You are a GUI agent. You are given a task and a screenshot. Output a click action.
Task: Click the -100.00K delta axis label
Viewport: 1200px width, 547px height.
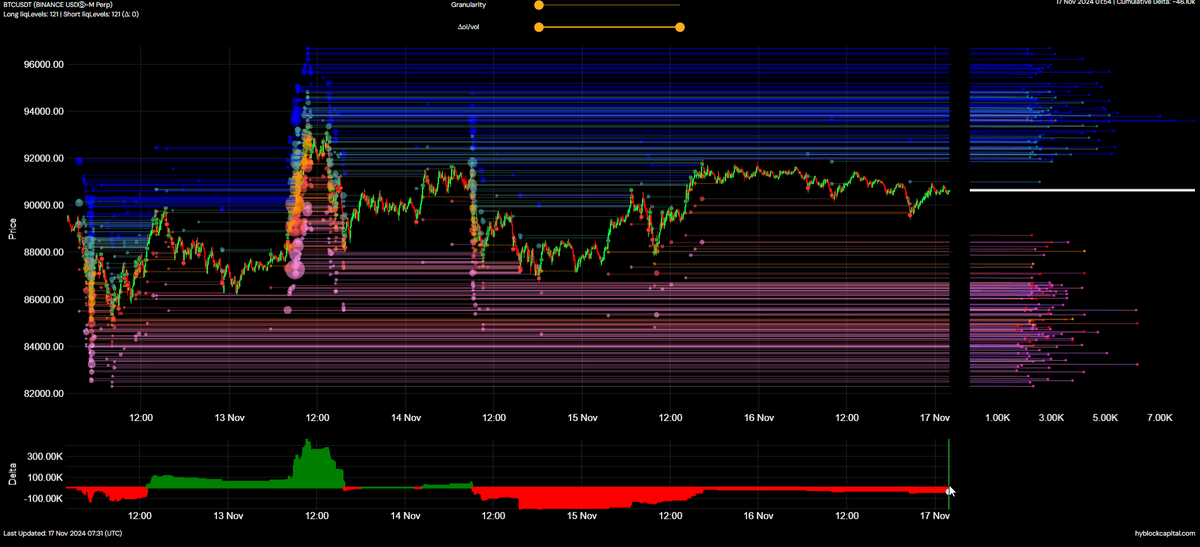(43, 498)
